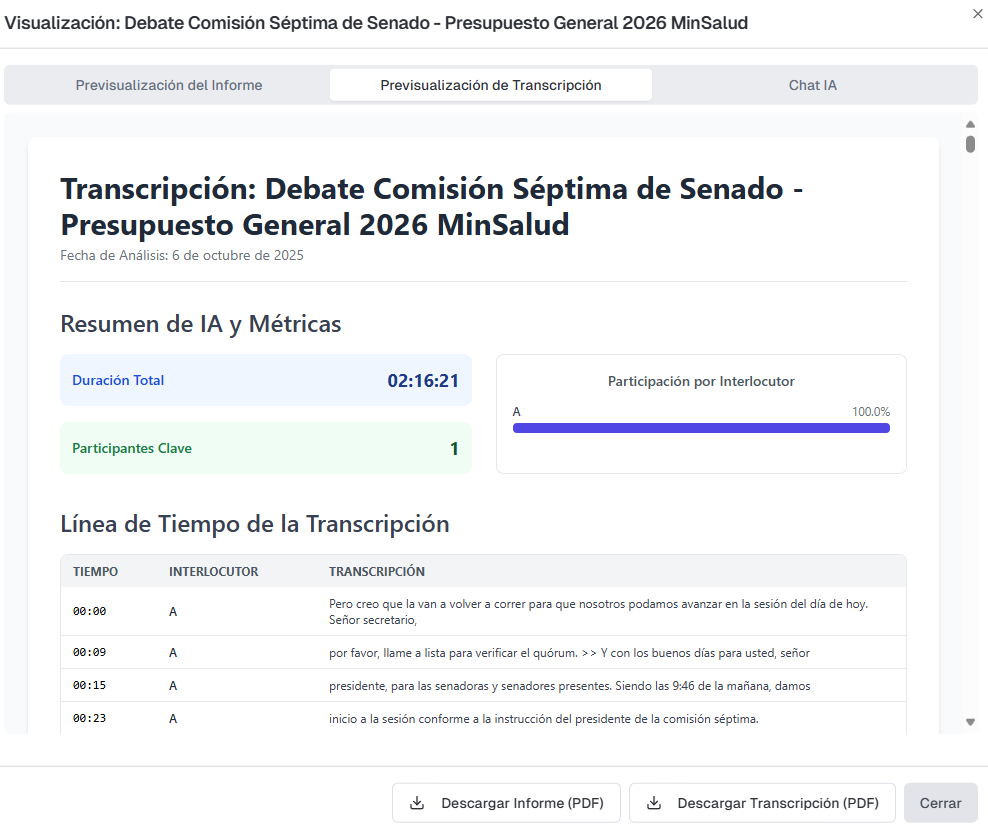Click the download icon on Descargar Informe

tap(418, 802)
